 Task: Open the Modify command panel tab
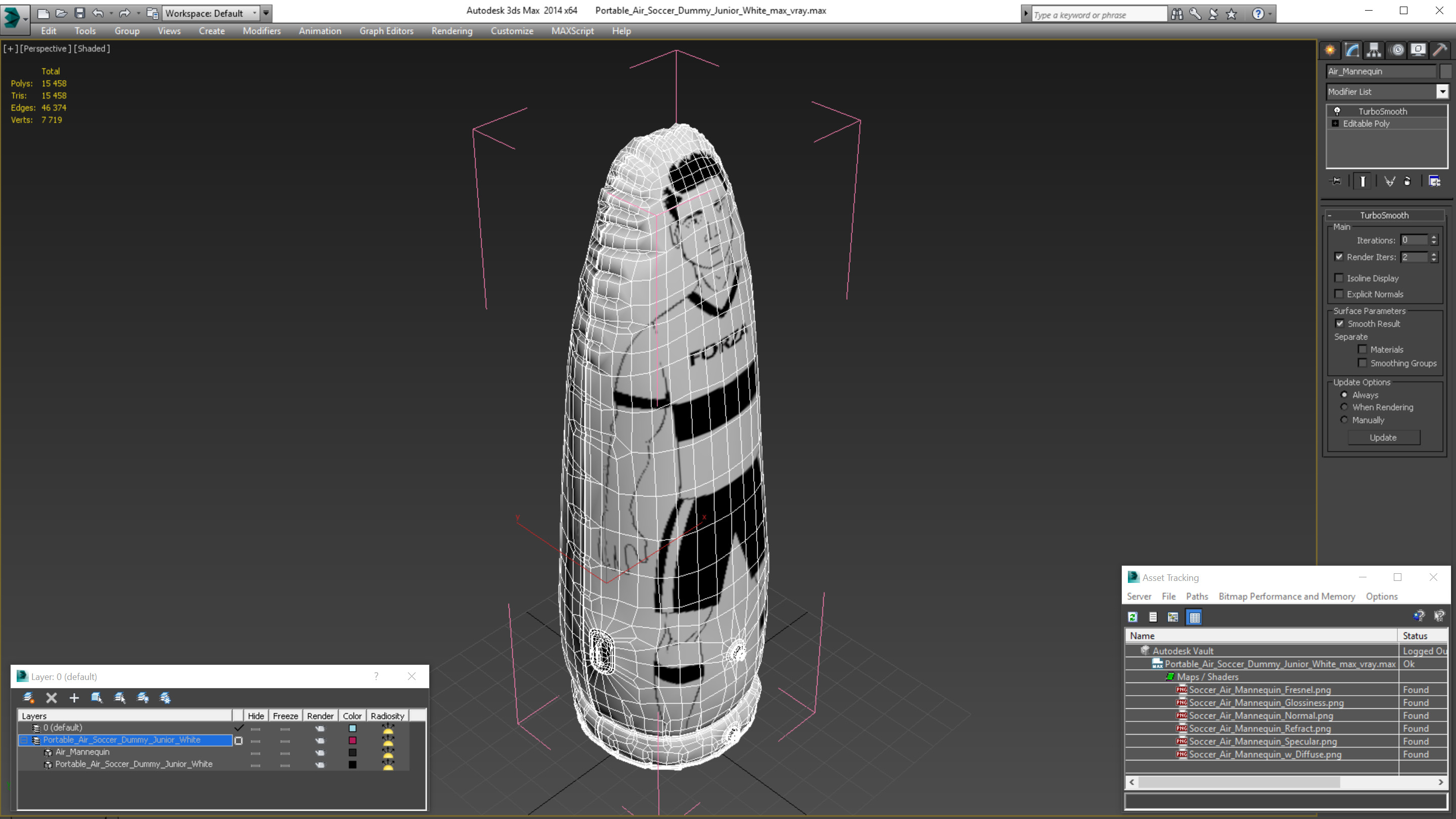1352,50
